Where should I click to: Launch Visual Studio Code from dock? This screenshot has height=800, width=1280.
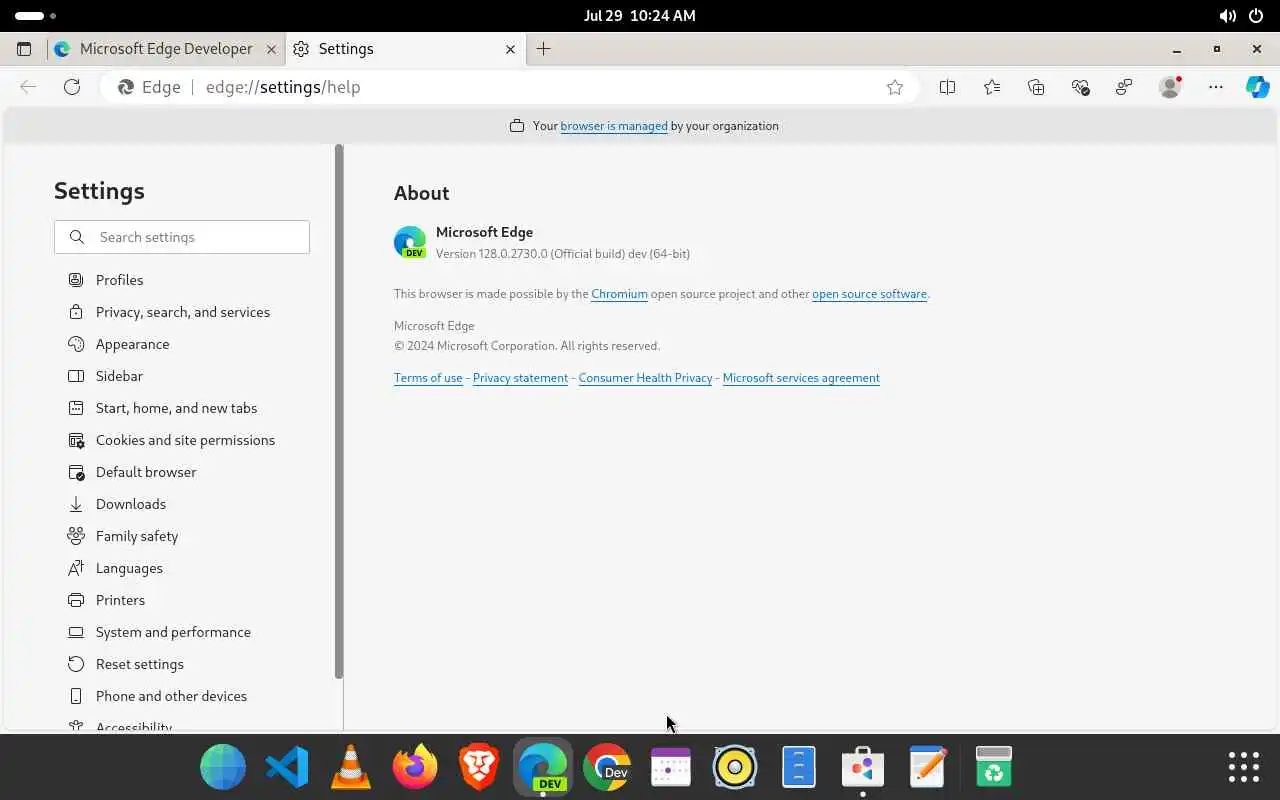pos(287,768)
